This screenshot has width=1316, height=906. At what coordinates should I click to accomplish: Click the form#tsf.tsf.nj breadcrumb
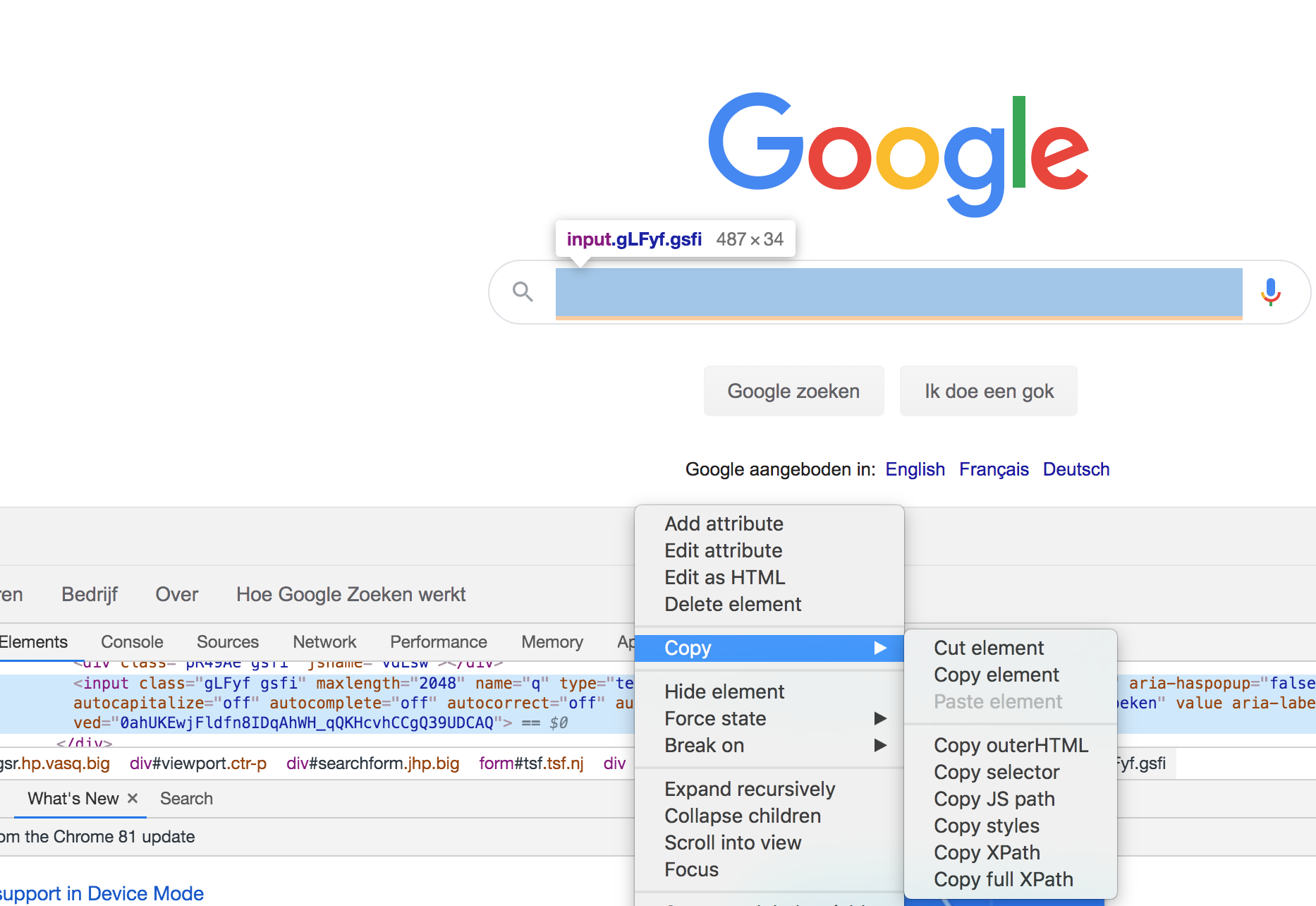(531, 763)
